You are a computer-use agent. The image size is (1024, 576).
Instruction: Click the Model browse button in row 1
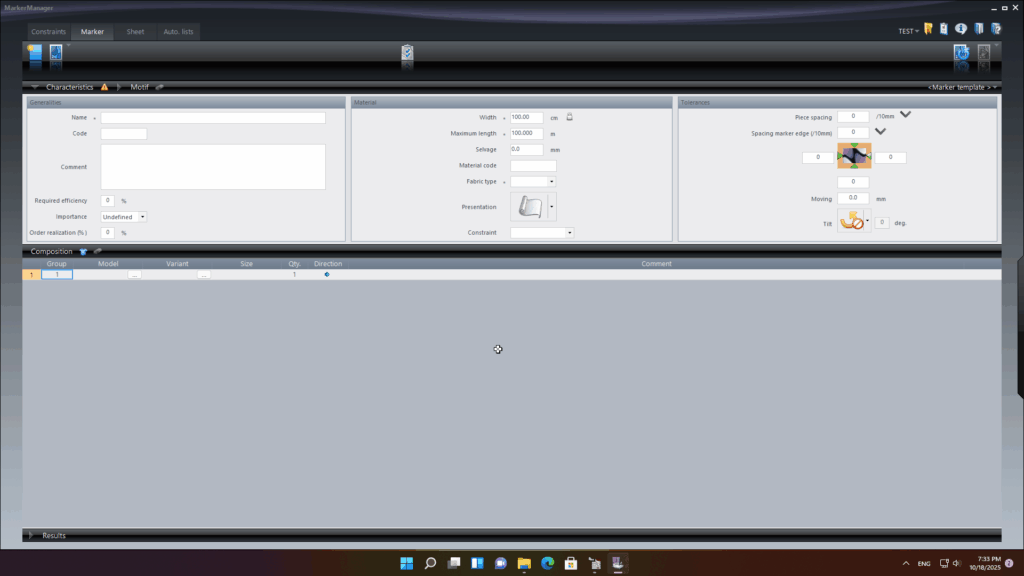[x=134, y=274]
